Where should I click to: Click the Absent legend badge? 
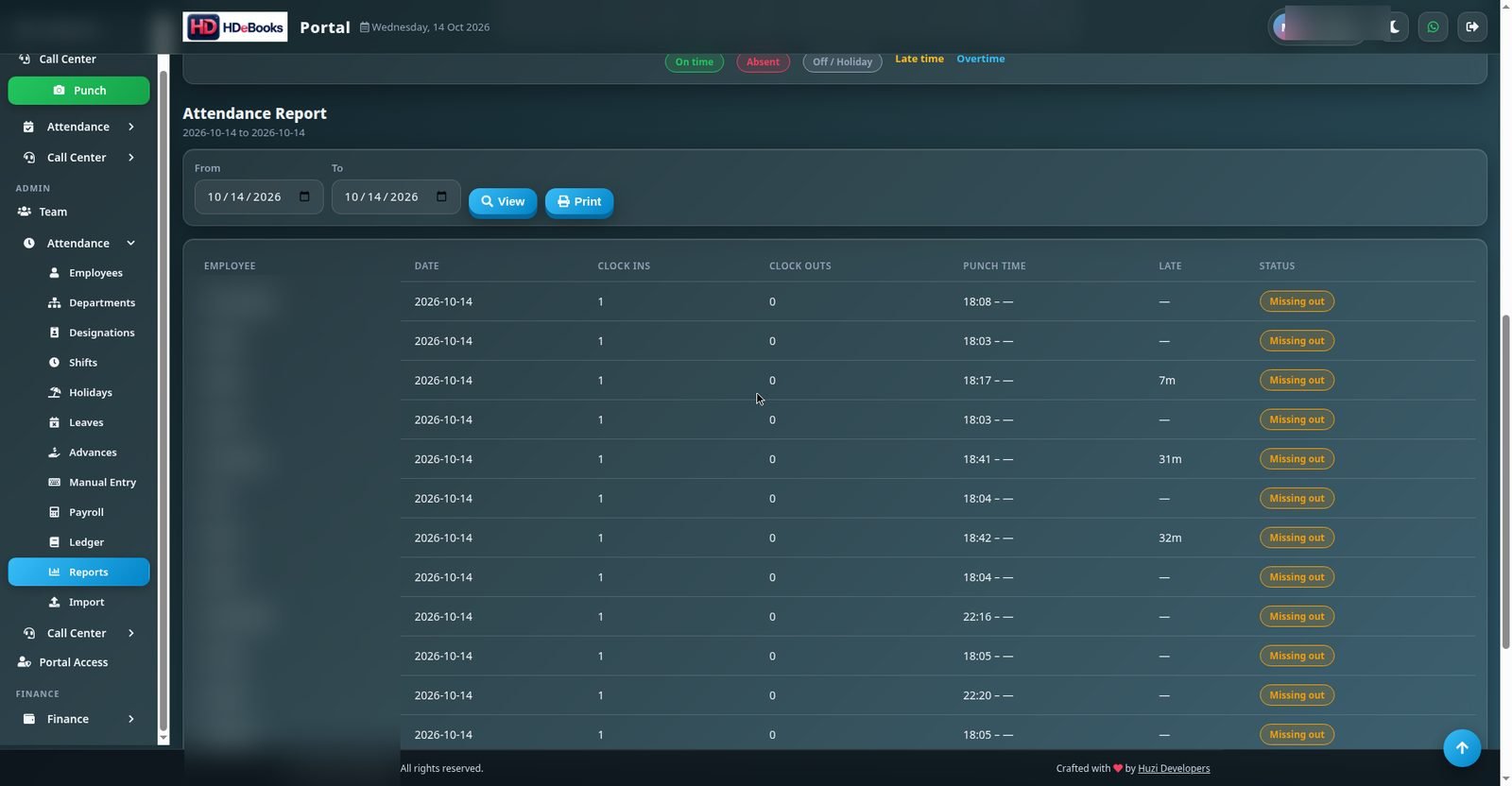coord(763,62)
